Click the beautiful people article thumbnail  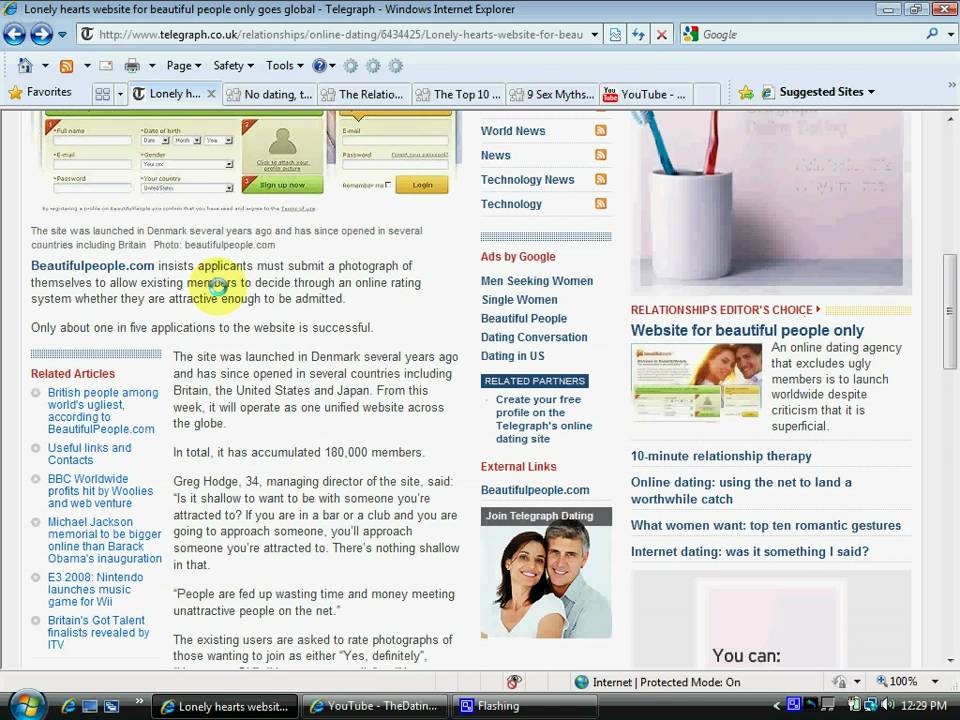[x=696, y=383]
